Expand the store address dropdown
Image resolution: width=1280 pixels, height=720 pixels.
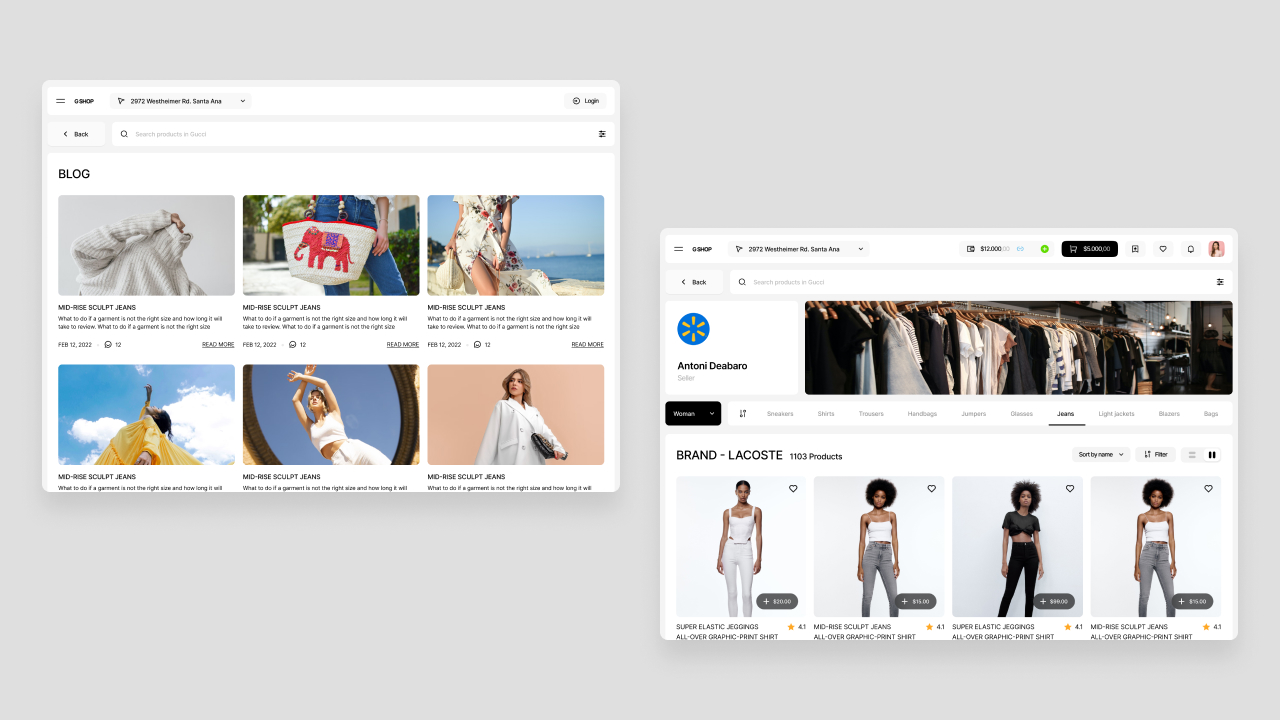click(x=859, y=249)
